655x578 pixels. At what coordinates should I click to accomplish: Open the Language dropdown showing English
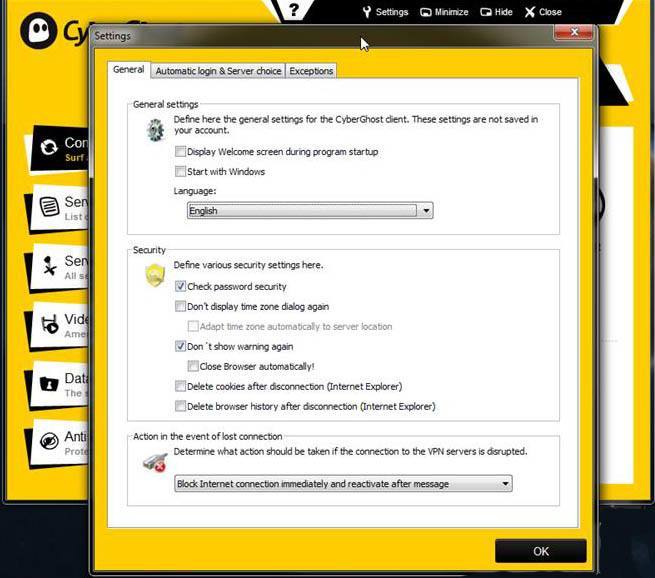click(310, 210)
